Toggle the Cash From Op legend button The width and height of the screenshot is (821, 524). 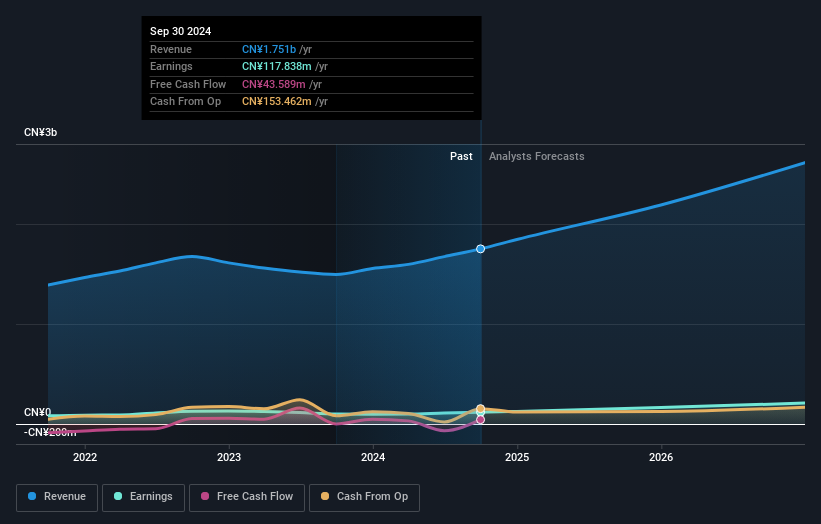pyautogui.click(x=364, y=497)
